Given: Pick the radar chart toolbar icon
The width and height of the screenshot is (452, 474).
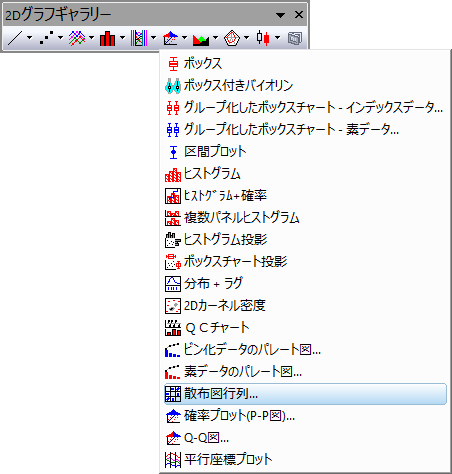Looking at the screenshot, I should 232,38.
